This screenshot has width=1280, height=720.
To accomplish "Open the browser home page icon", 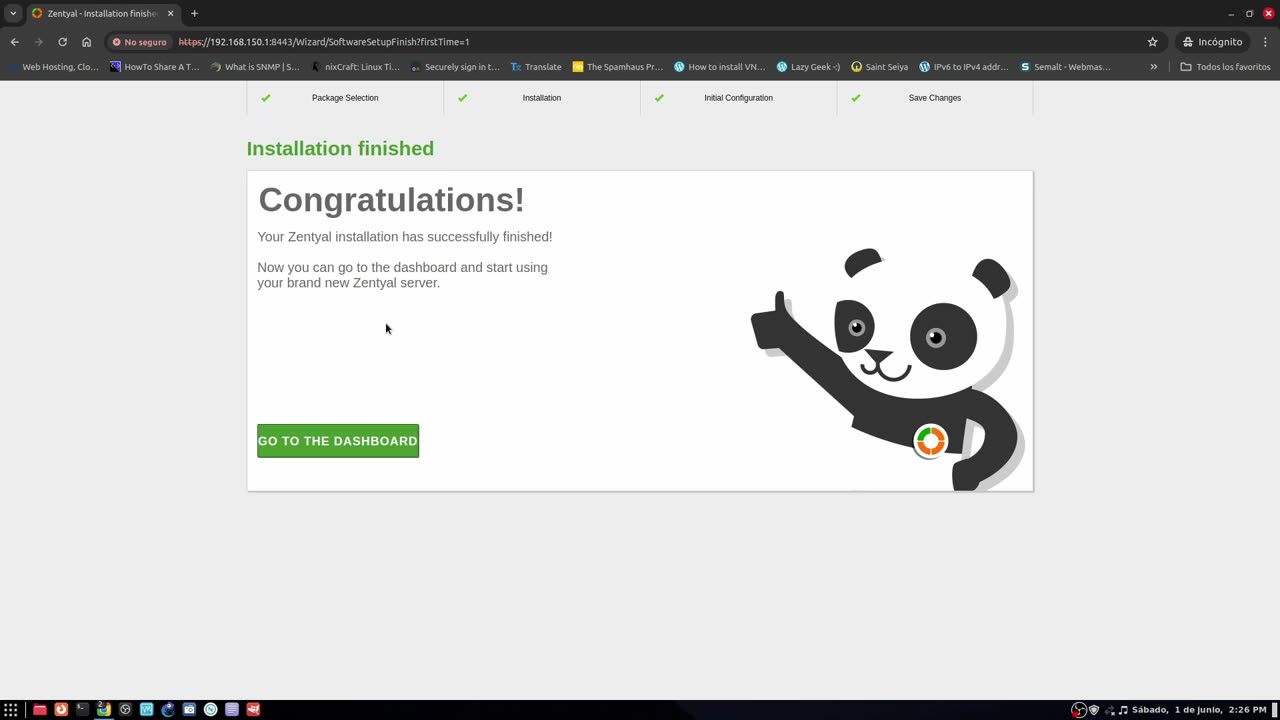I will click(x=86, y=42).
